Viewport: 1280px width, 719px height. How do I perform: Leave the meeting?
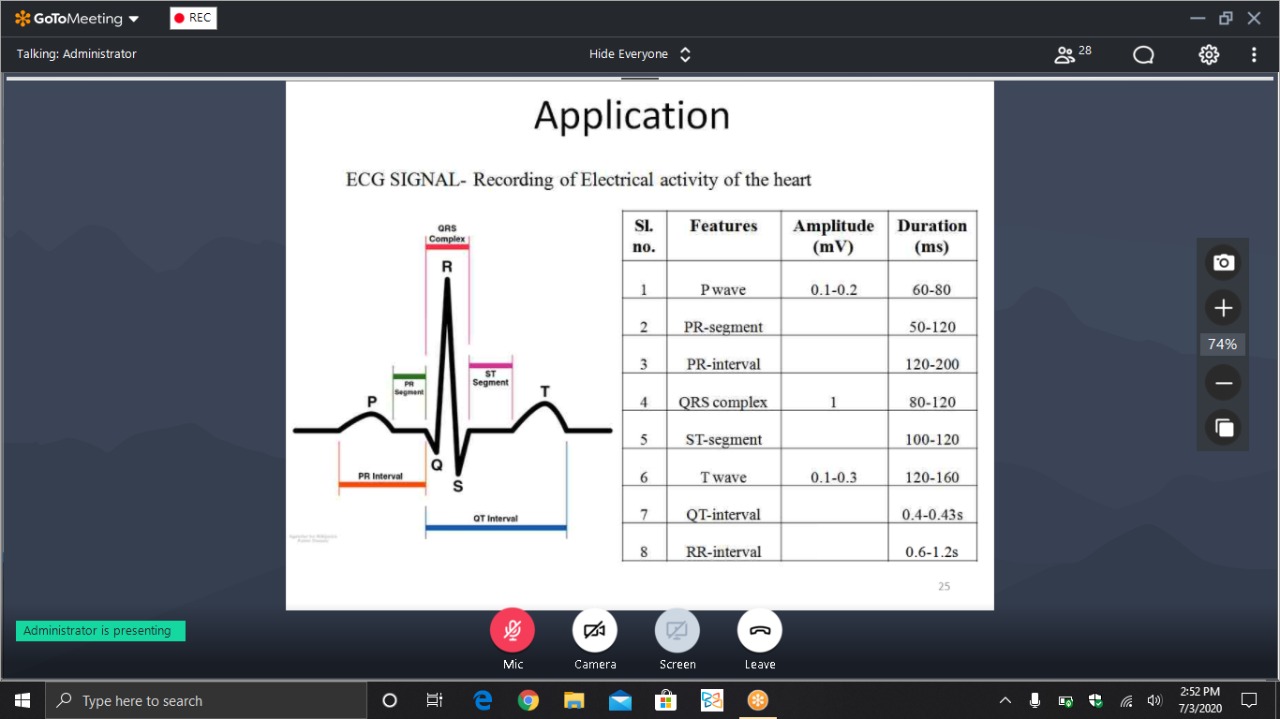click(760, 631)
